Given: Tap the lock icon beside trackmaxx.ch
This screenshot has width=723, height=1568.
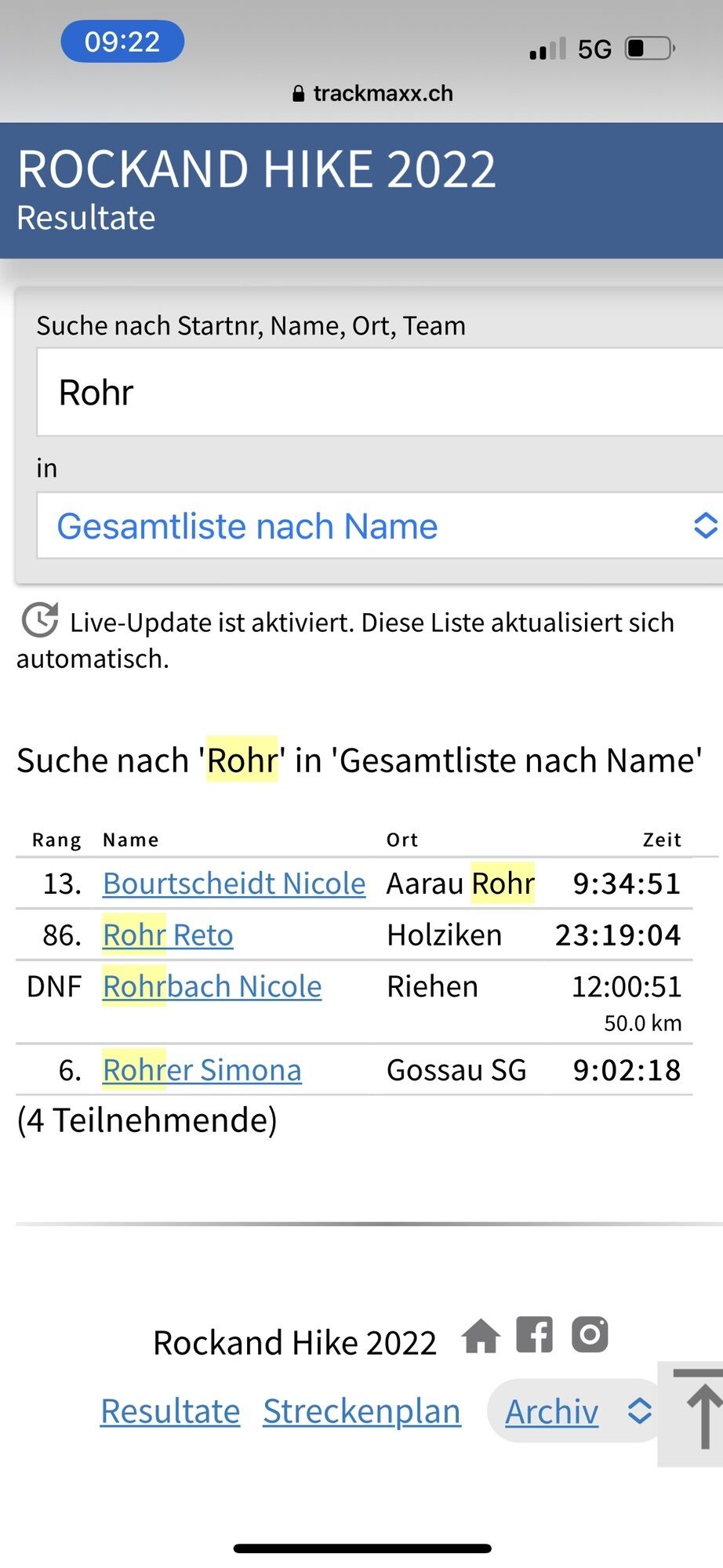Looking at the screenshot, I should point(298,94).
